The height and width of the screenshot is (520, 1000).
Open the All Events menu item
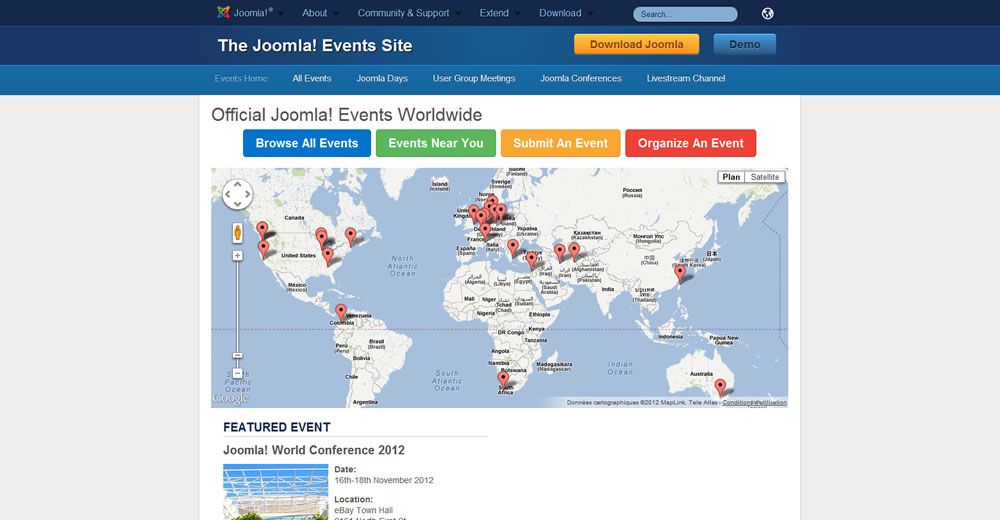(x=312, y=78)
